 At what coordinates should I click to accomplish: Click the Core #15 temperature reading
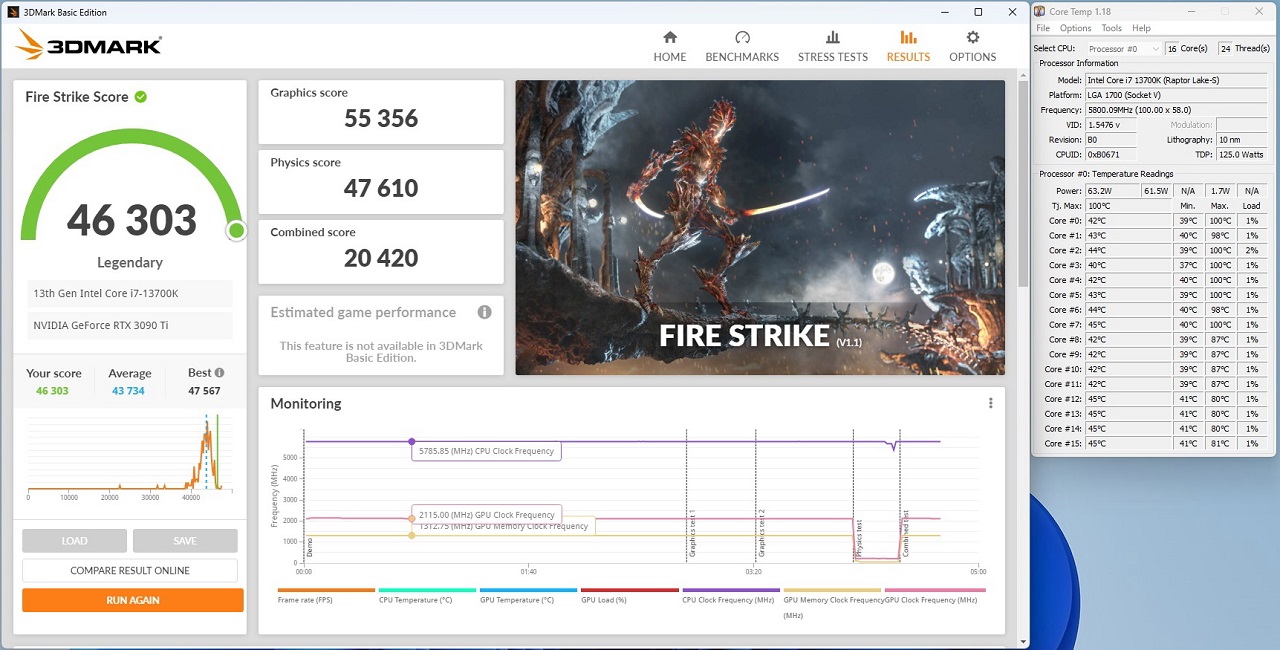point(1127,444)
